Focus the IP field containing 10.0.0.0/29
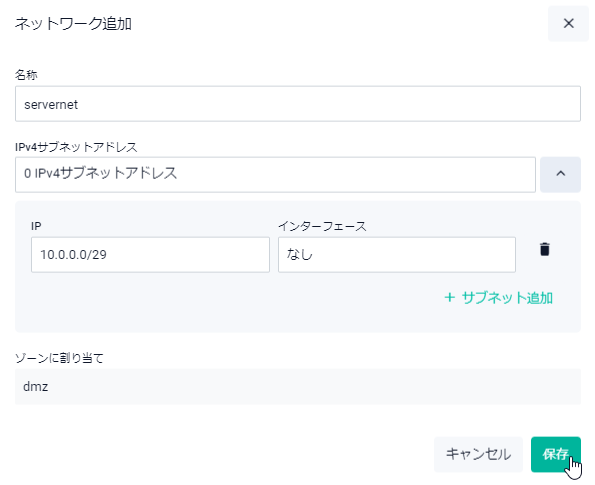The width and height of the screenshot is (595, 485). point(150,255)
